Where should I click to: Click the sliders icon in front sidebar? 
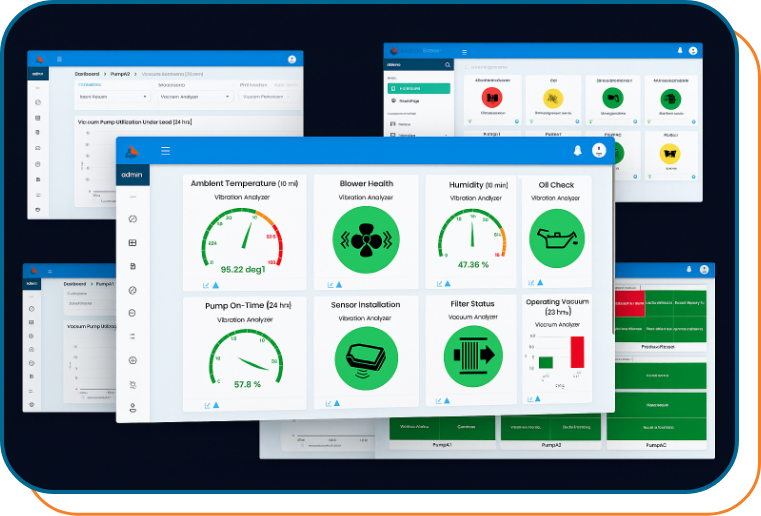(x=132, y=336)
